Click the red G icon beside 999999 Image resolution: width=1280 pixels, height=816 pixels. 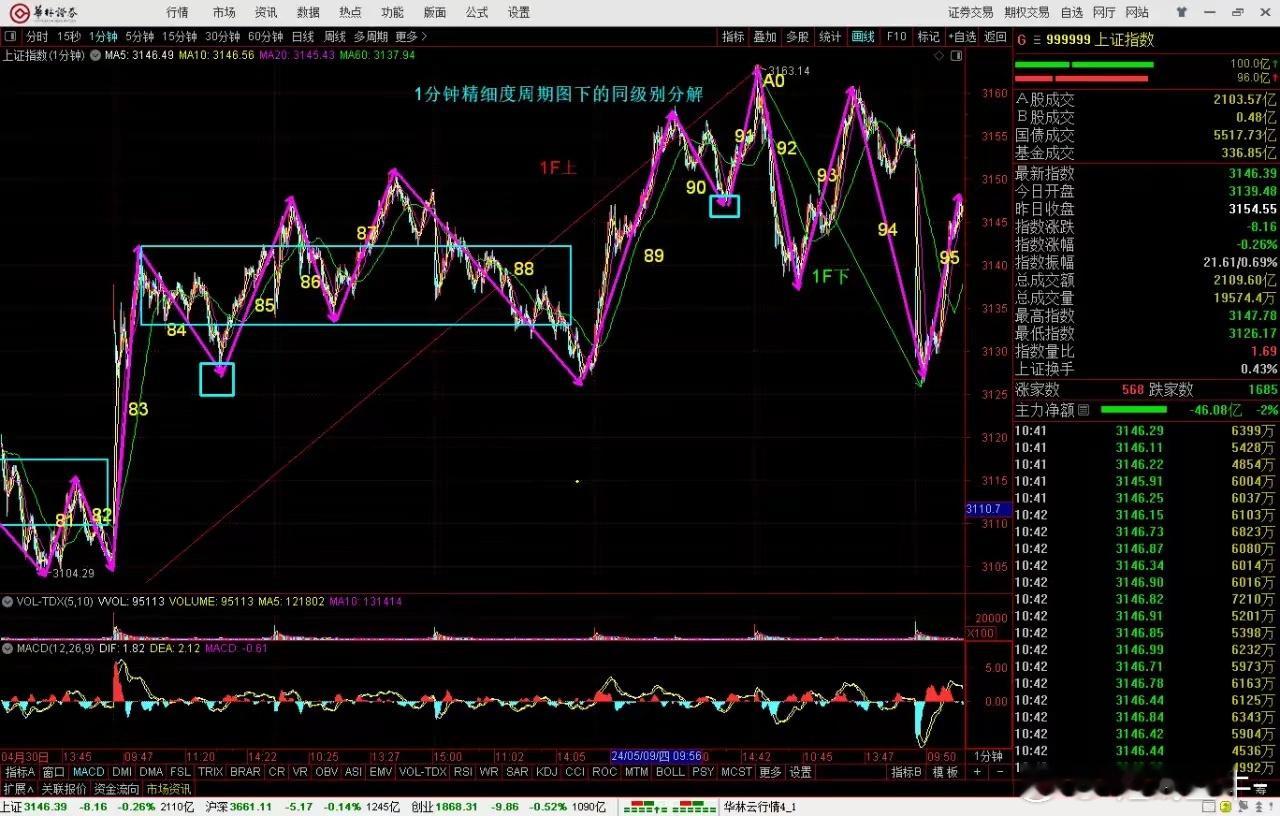point(1021,39)
